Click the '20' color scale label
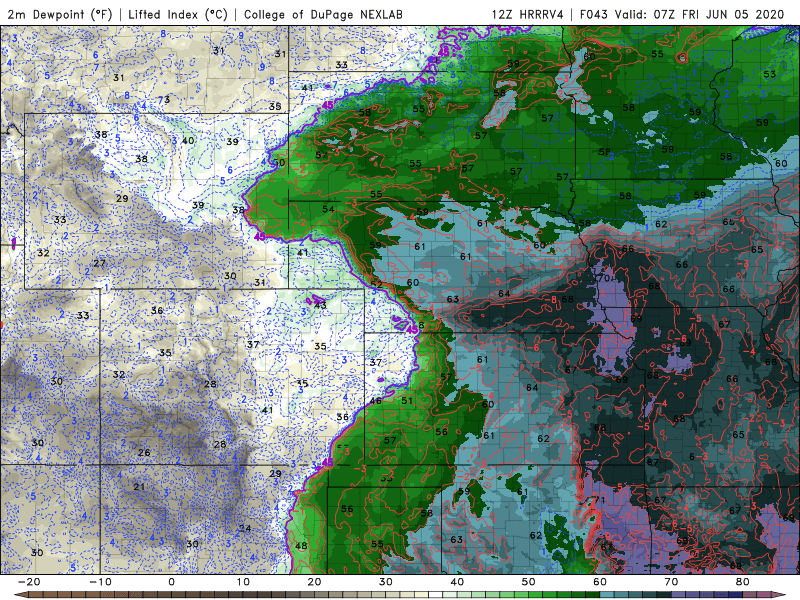This screenshot has height=600, width=800. tap(314, 582)
